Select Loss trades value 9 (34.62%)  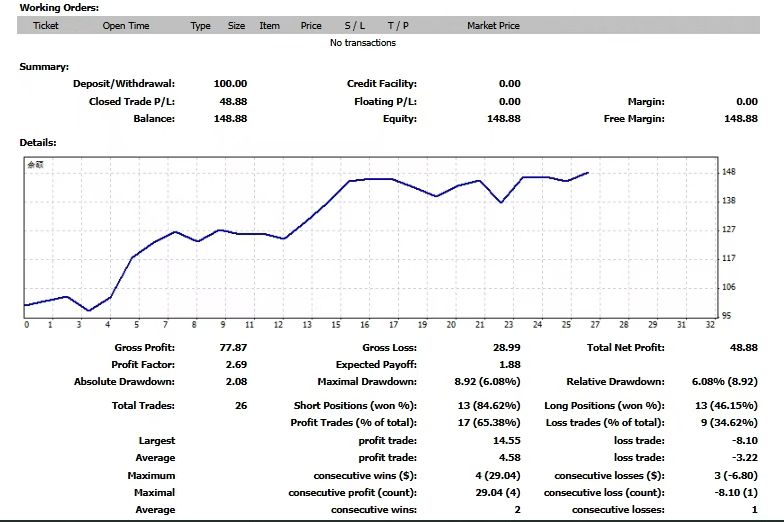730,422
